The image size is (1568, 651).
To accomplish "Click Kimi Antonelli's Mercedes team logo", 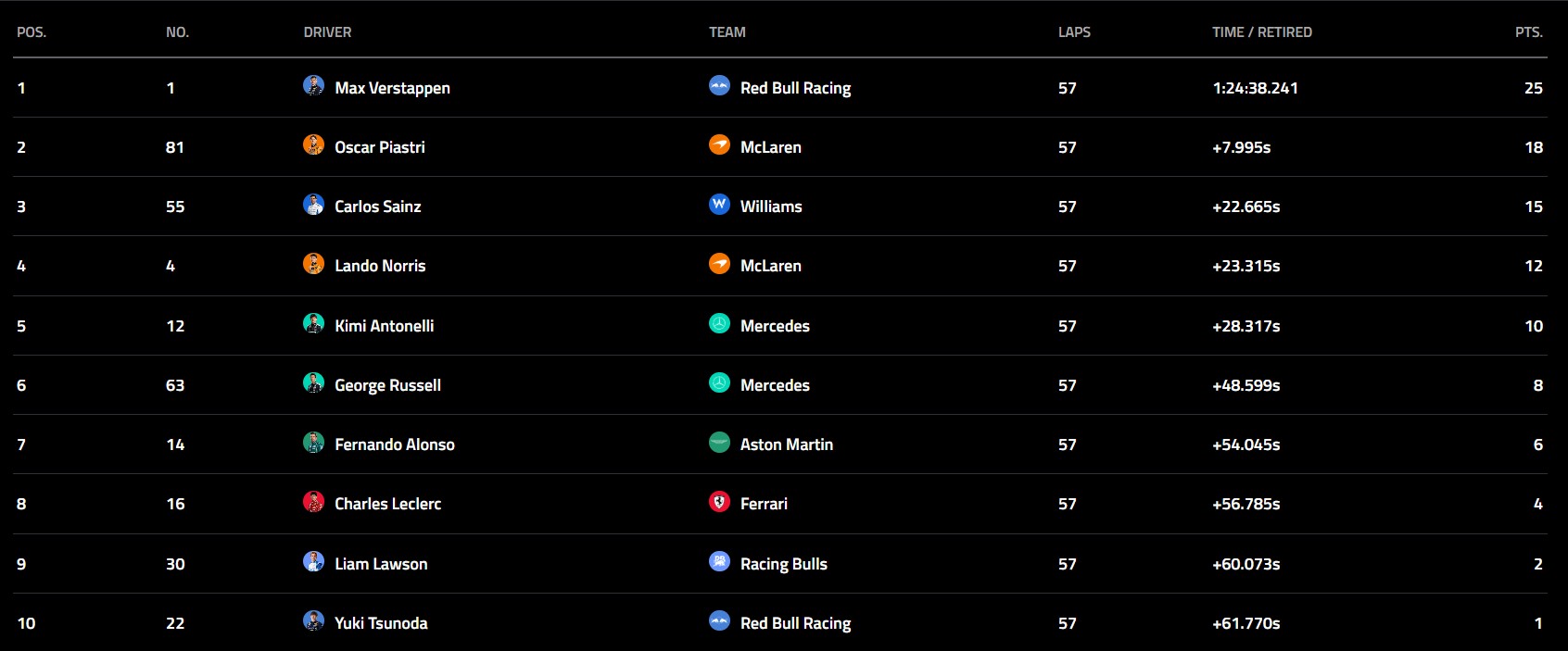I will click(x=719, y=324).
